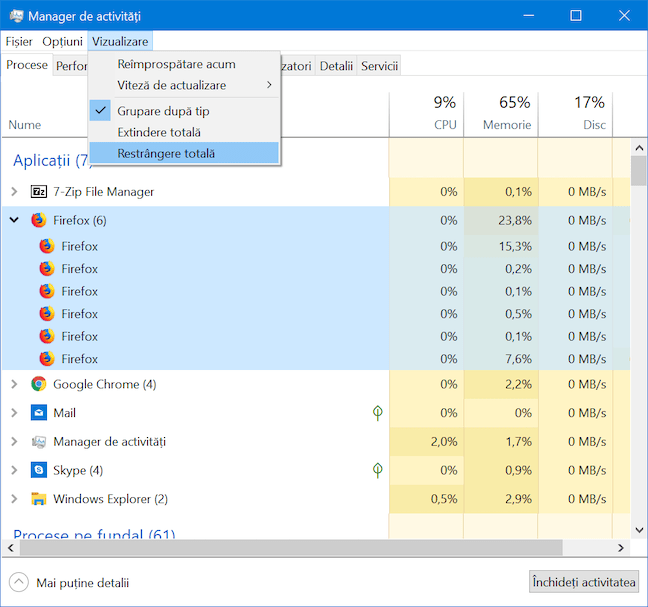Click the horizontal scrollbar right arrow
648x607 pixels.
[621, 548]
